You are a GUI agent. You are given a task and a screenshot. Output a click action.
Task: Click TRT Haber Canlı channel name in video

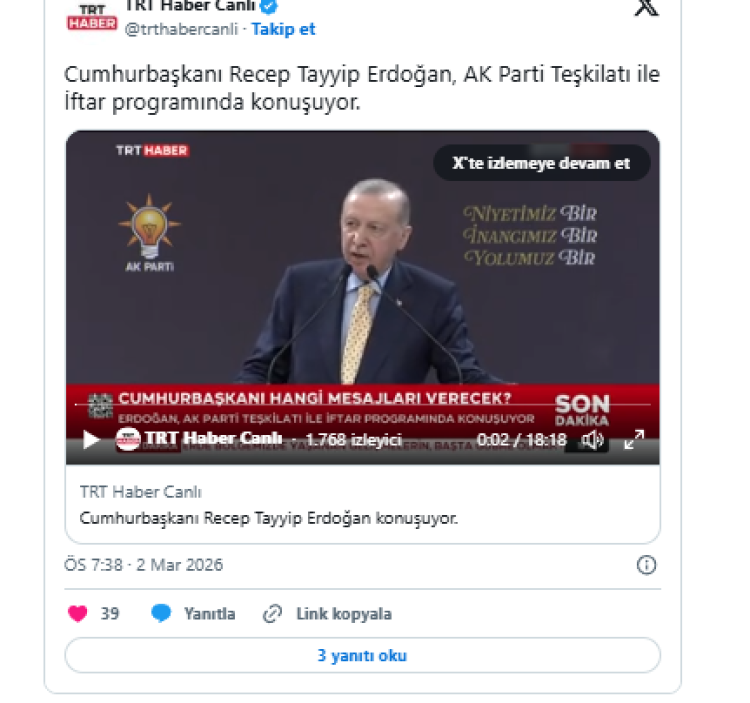click(x=213, y=438)
